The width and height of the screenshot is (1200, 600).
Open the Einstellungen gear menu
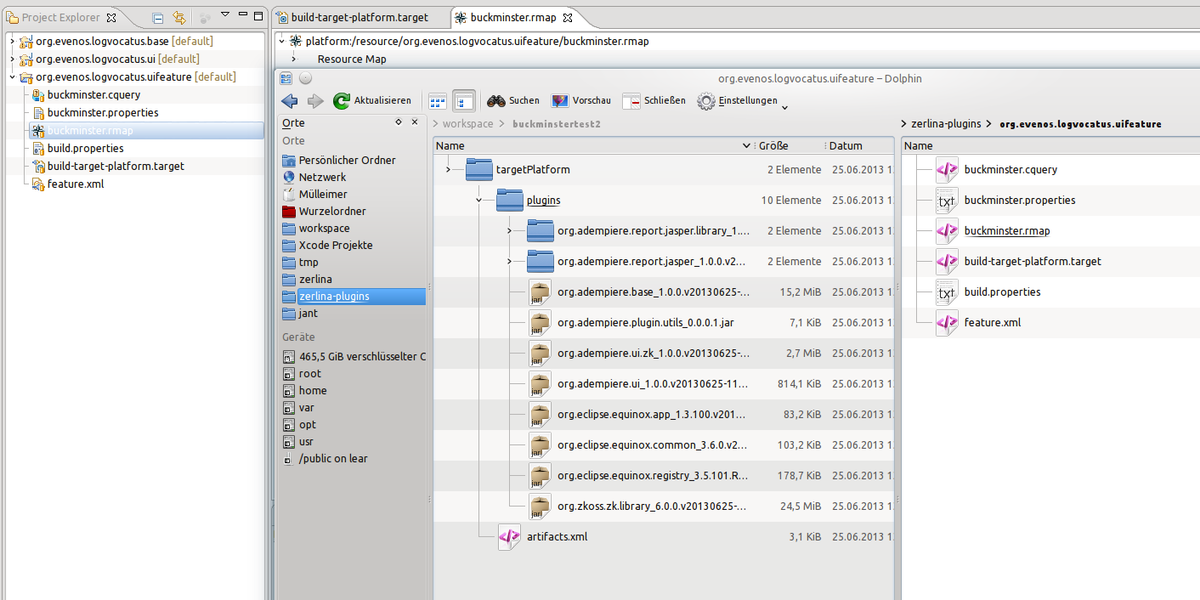(x=738, y=101)
